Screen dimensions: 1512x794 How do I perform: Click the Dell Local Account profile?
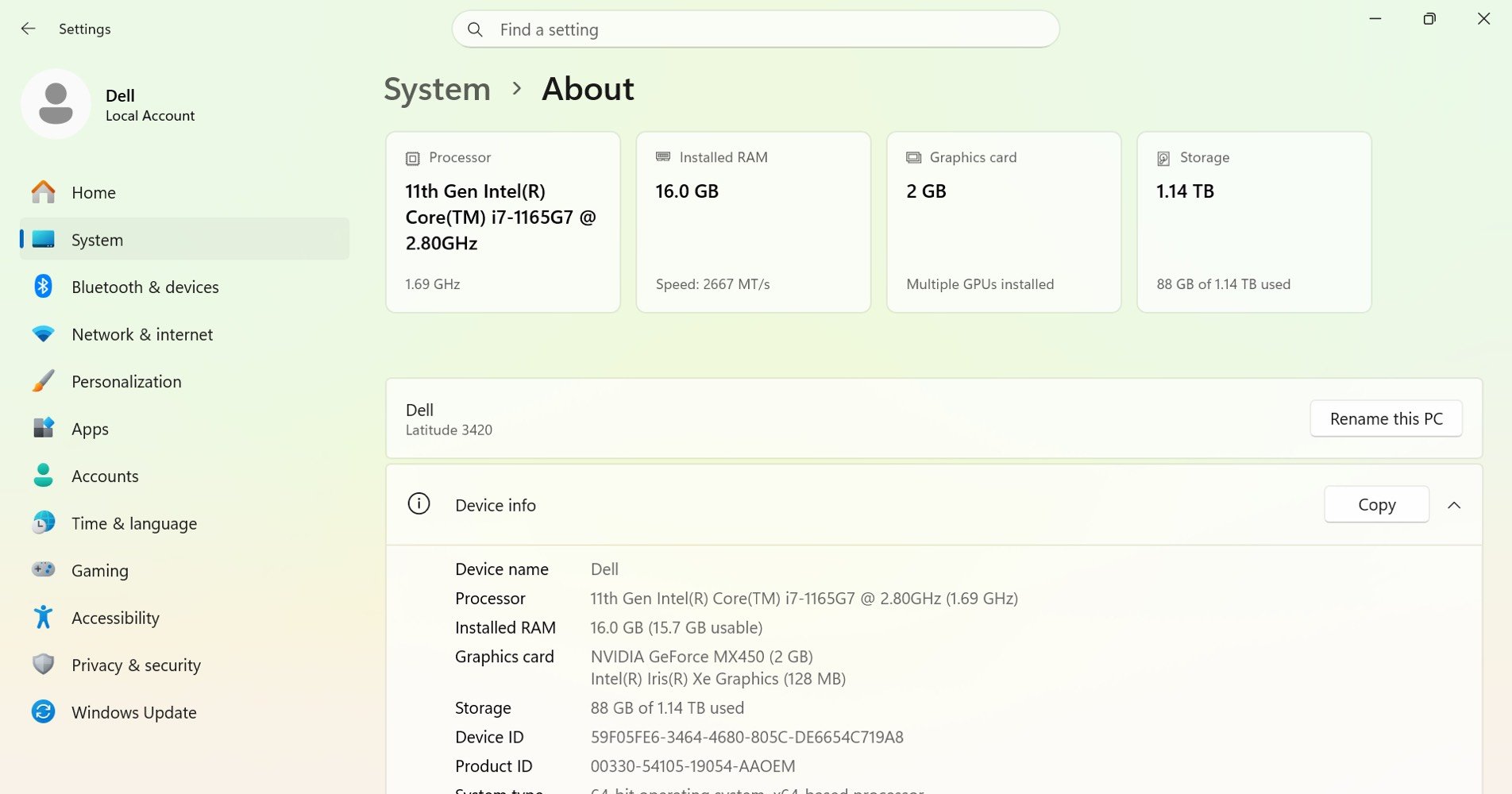point(108,104)
